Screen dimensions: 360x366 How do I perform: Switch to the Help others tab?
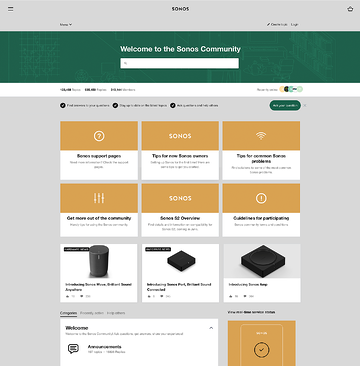[x=116, y=313]
